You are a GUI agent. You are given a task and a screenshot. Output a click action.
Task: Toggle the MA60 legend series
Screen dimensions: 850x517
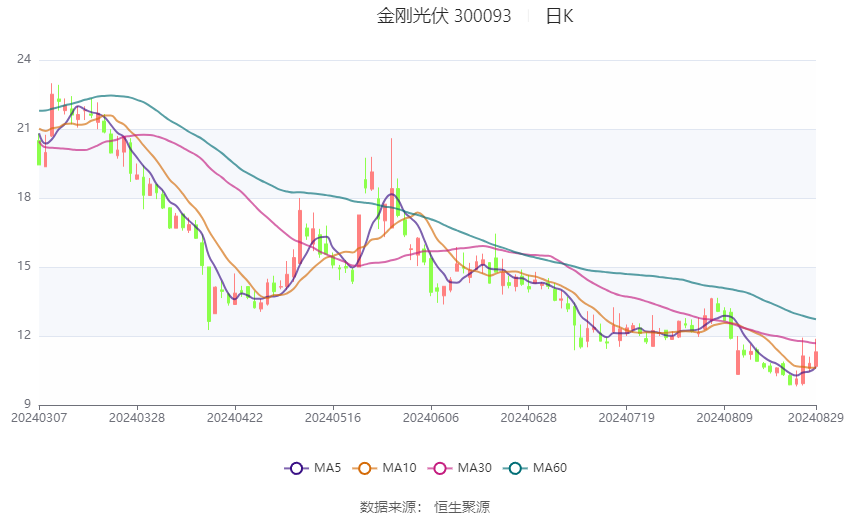tap(535, 468)
